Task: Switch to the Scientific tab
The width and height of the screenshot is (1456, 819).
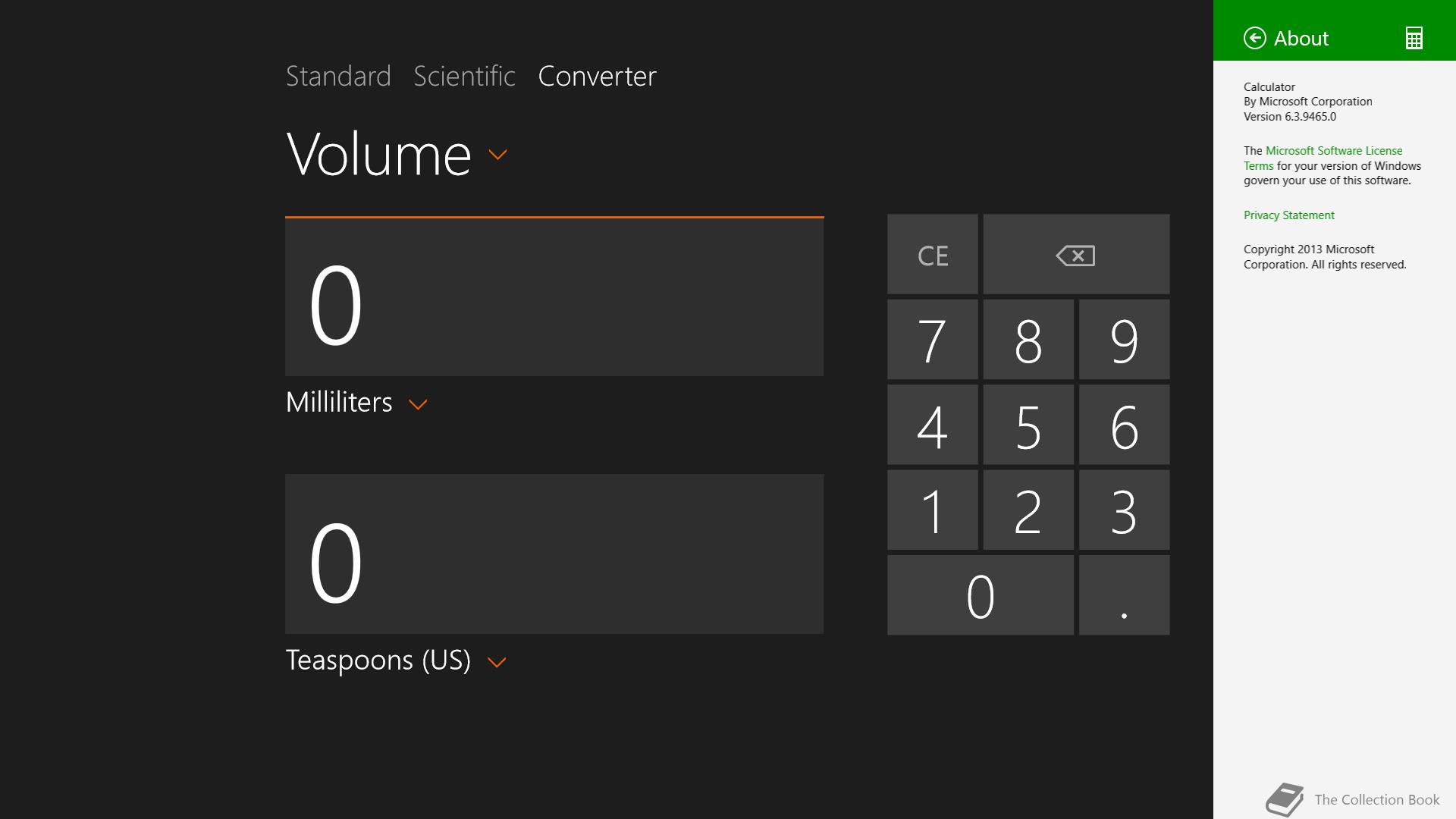Action: click(x=464, y=76)
